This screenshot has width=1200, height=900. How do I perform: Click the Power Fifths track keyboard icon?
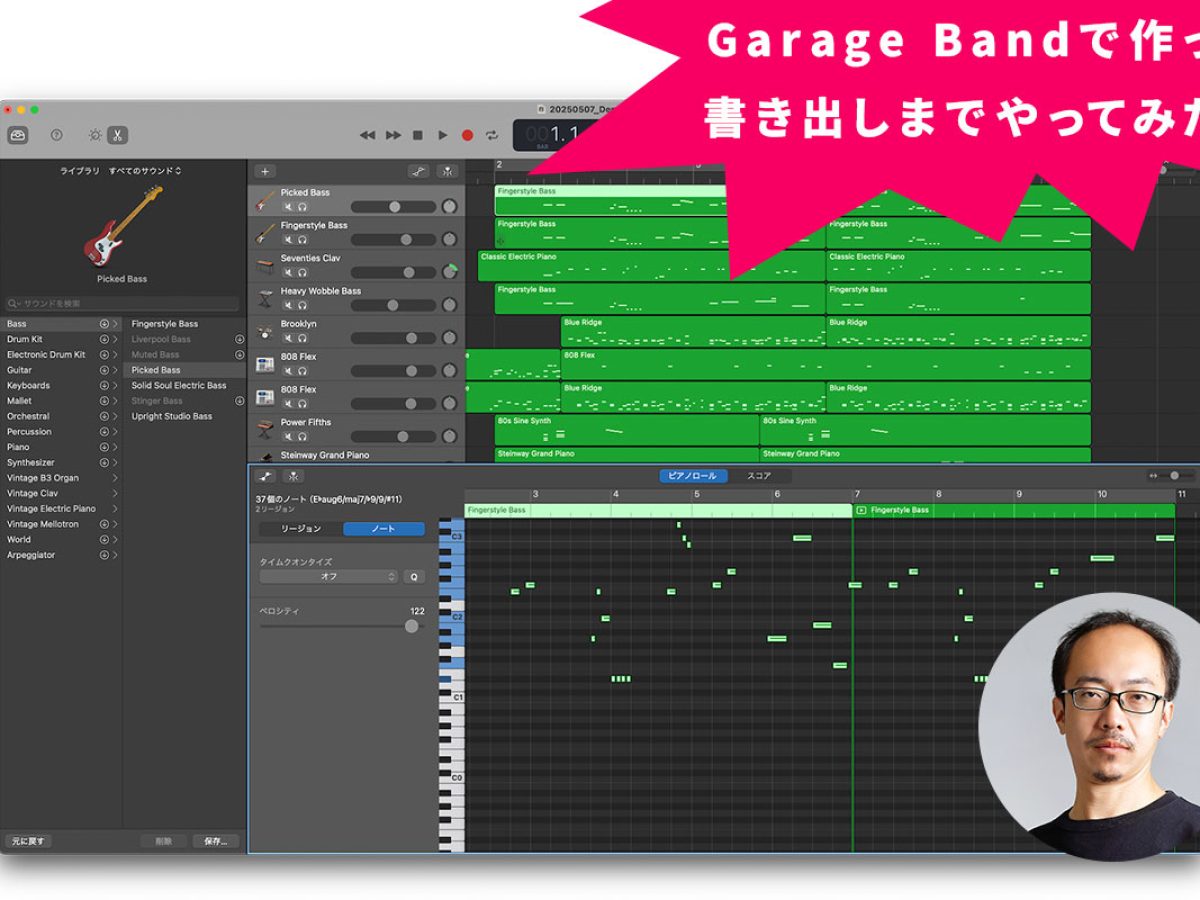coord(265,430)
